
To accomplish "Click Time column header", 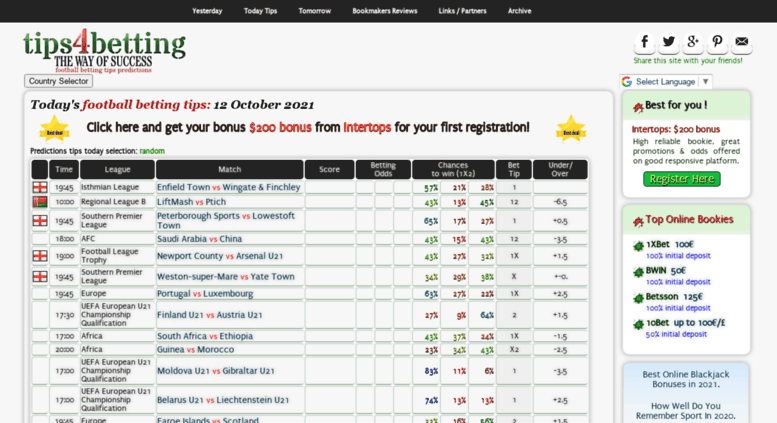I will 64,169.
